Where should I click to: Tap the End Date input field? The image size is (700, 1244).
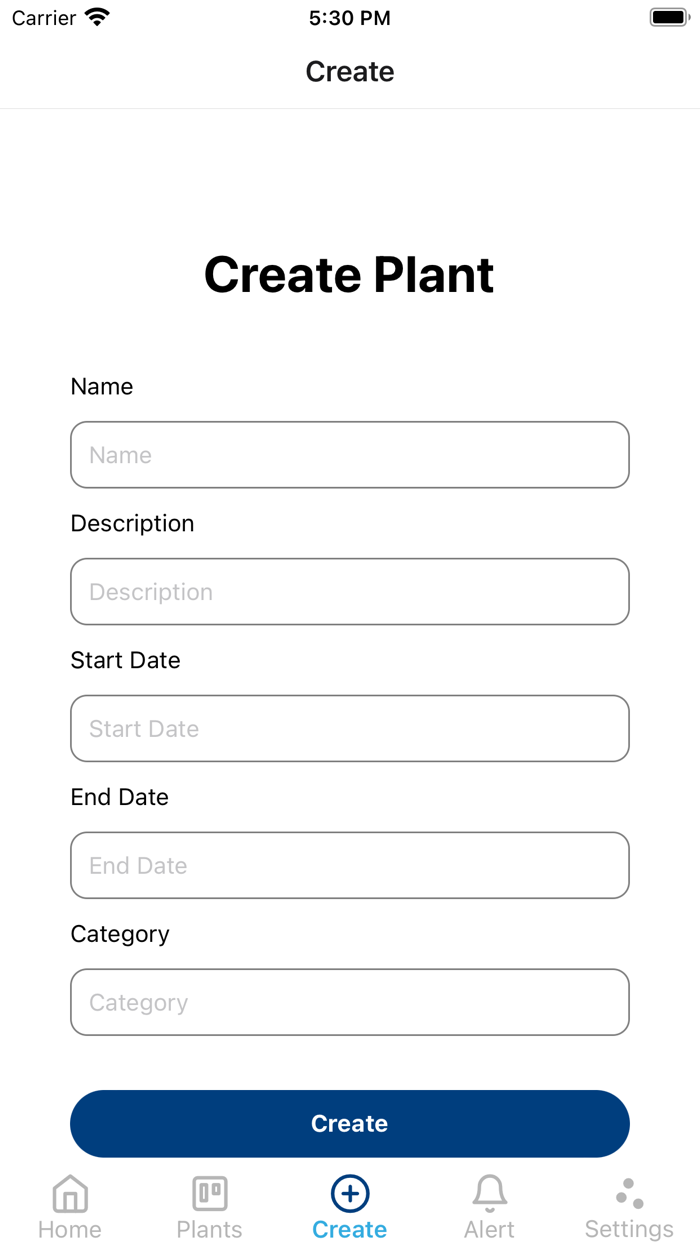(350, 866)
